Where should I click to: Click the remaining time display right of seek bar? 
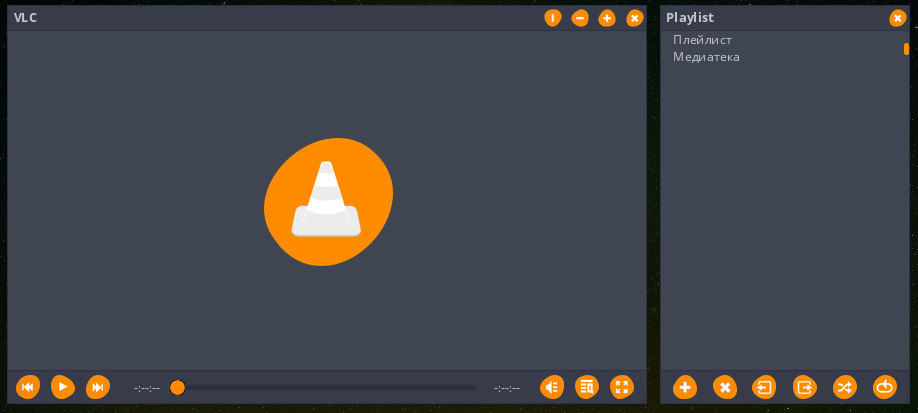[x=507, y=388]
